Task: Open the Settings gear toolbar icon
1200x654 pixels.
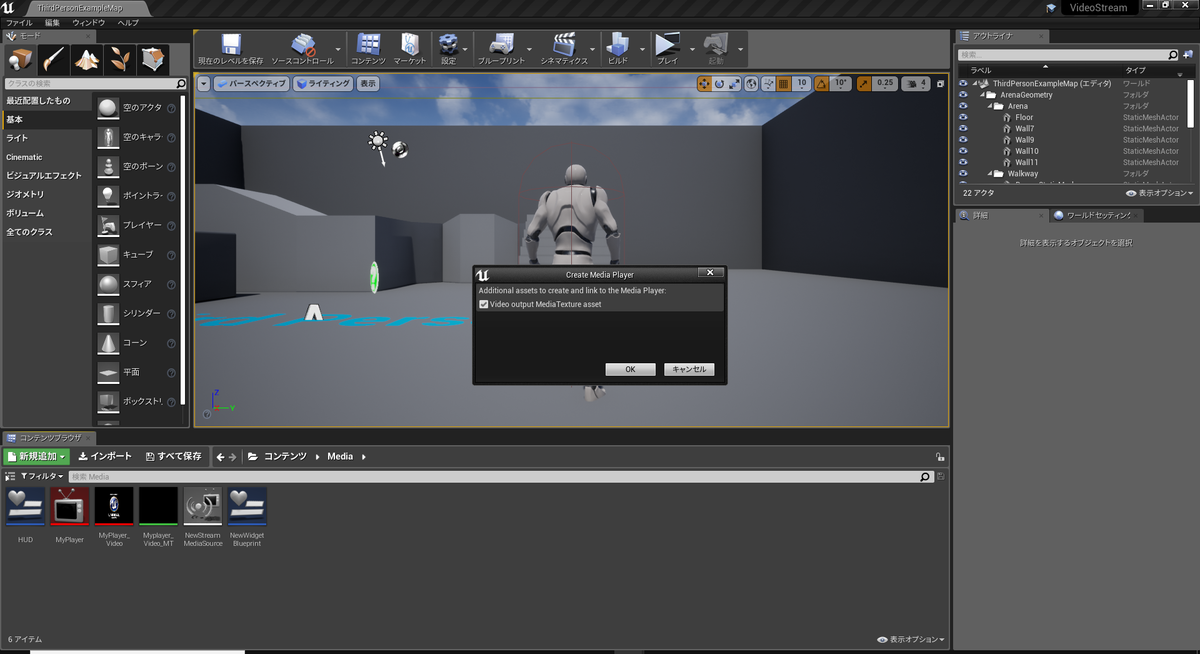Action: coord(448,49)
